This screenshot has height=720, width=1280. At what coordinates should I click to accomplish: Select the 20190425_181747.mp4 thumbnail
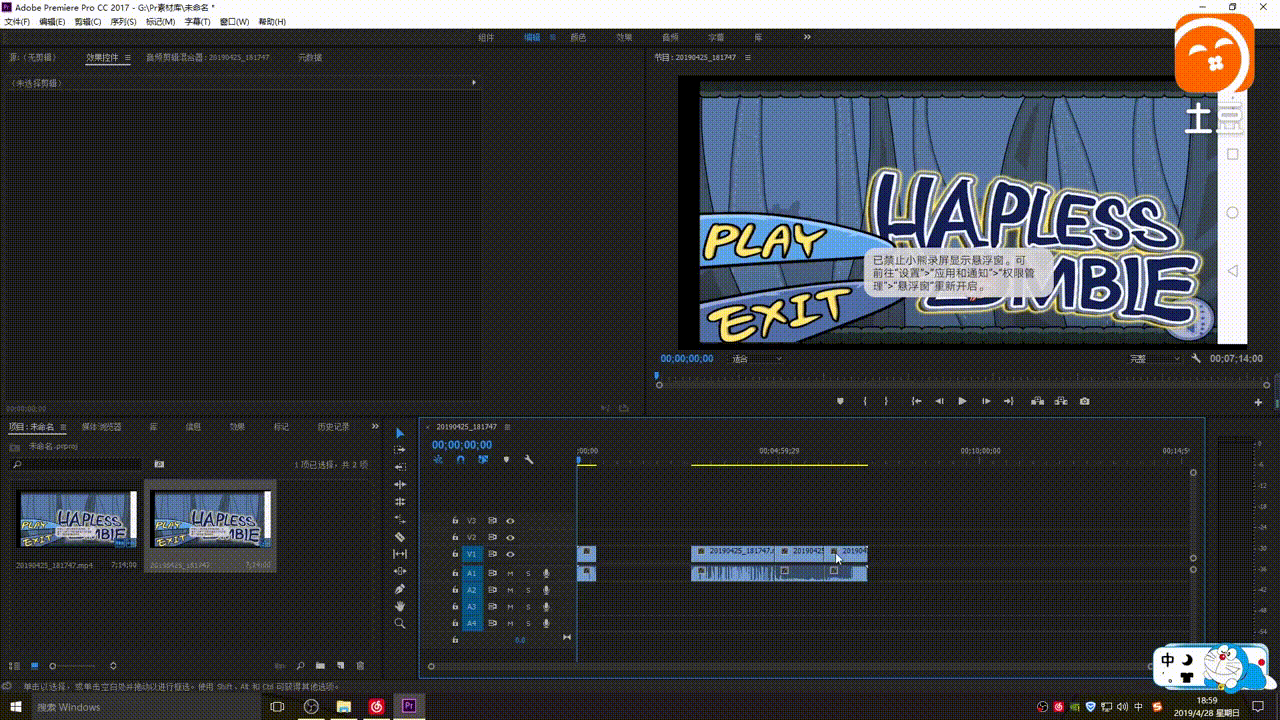tap(76, 519)
